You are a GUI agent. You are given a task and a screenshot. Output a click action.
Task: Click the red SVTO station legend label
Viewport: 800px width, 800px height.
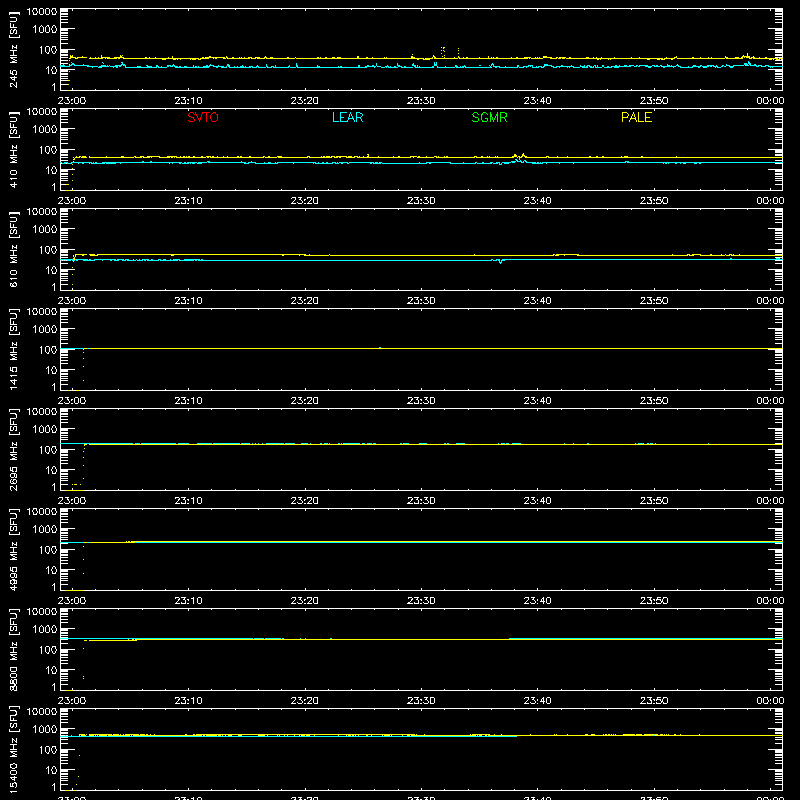click(203, 117)
